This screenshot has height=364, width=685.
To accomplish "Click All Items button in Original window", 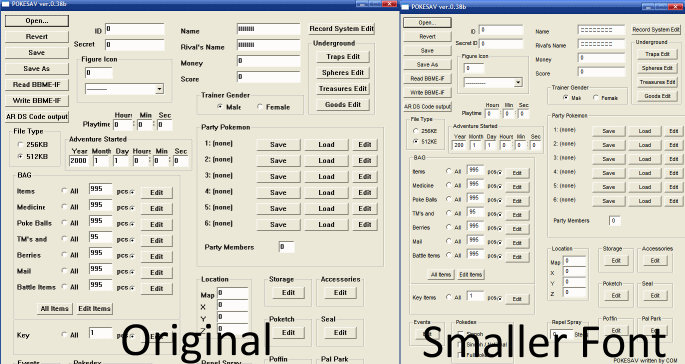I will coord(55,309).
